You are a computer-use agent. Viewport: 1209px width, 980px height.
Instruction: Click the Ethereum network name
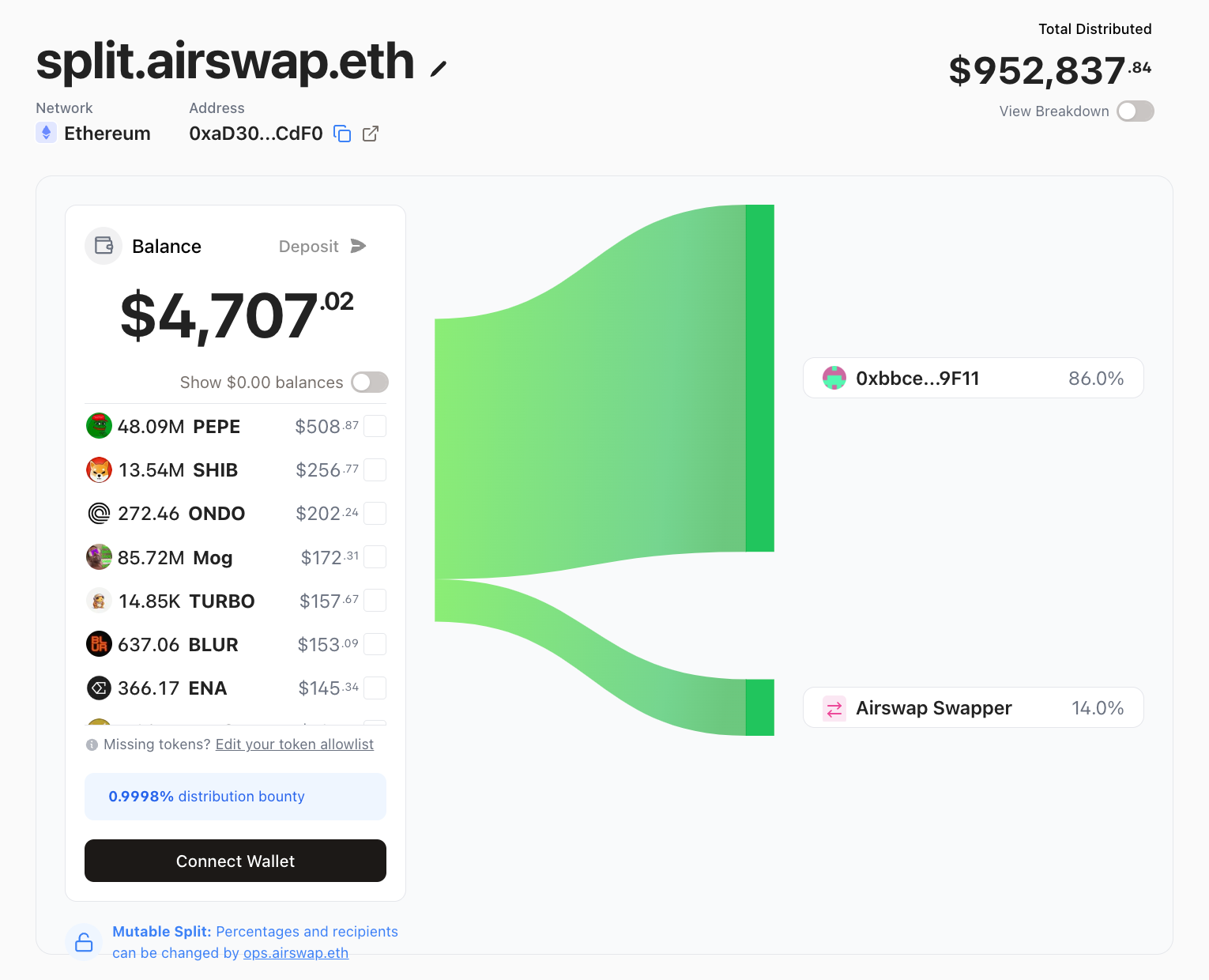pyautogui.click(x=107, y=134)
